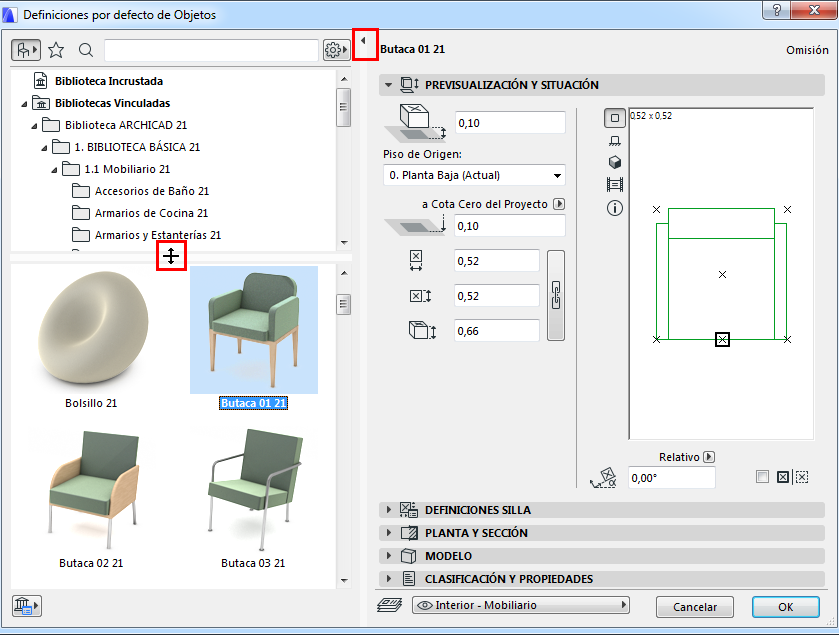Click the rotation angle 0,00° field
Viewport: 839px width, 635px height.
coord(672,478)
